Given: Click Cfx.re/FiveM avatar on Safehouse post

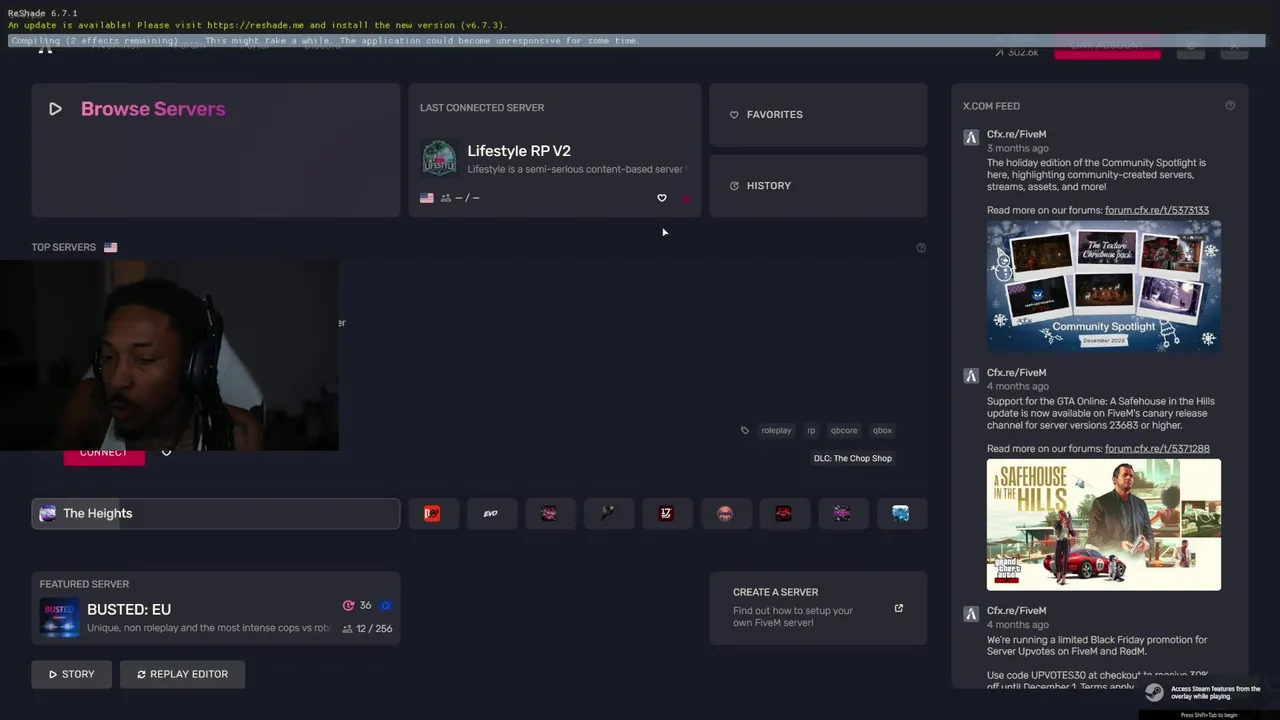Looking at the screenshot, I should click(x=971, y=376).
